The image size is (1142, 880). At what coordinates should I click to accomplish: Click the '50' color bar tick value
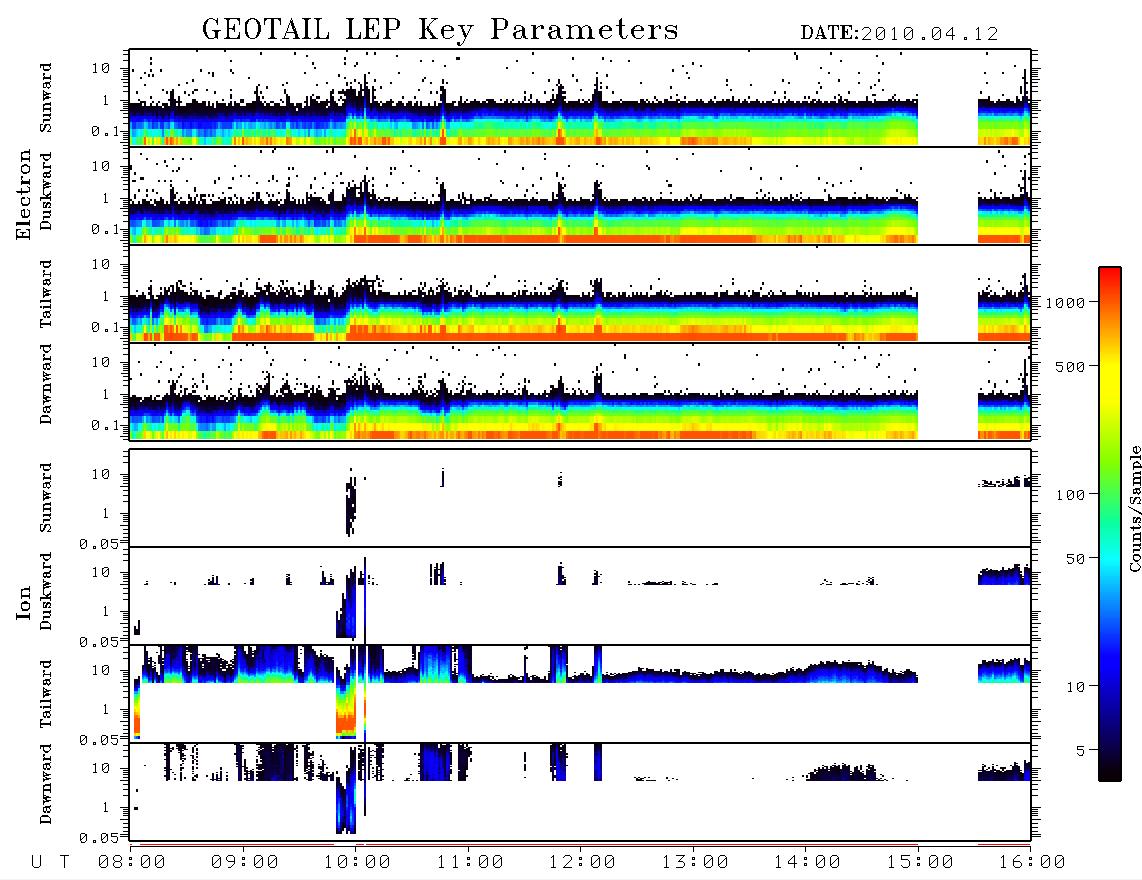click(1076, 559)
